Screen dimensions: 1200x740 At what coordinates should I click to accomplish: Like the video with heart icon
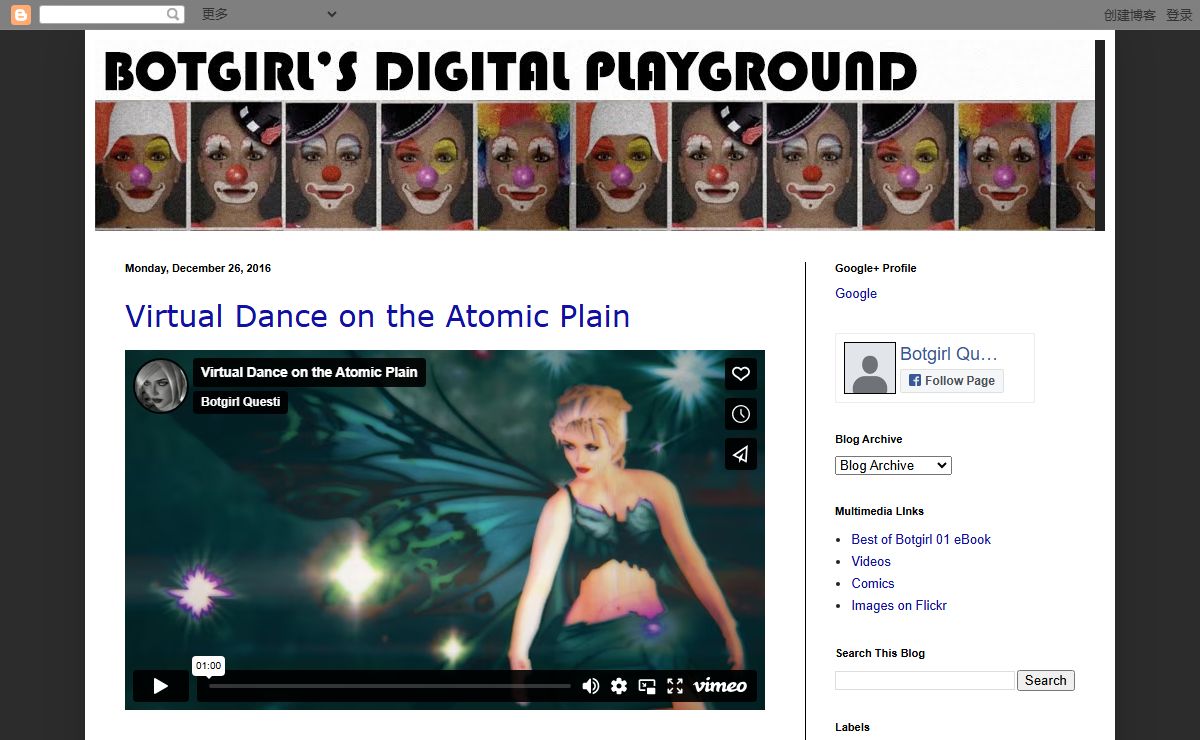[x=741, y=374]
